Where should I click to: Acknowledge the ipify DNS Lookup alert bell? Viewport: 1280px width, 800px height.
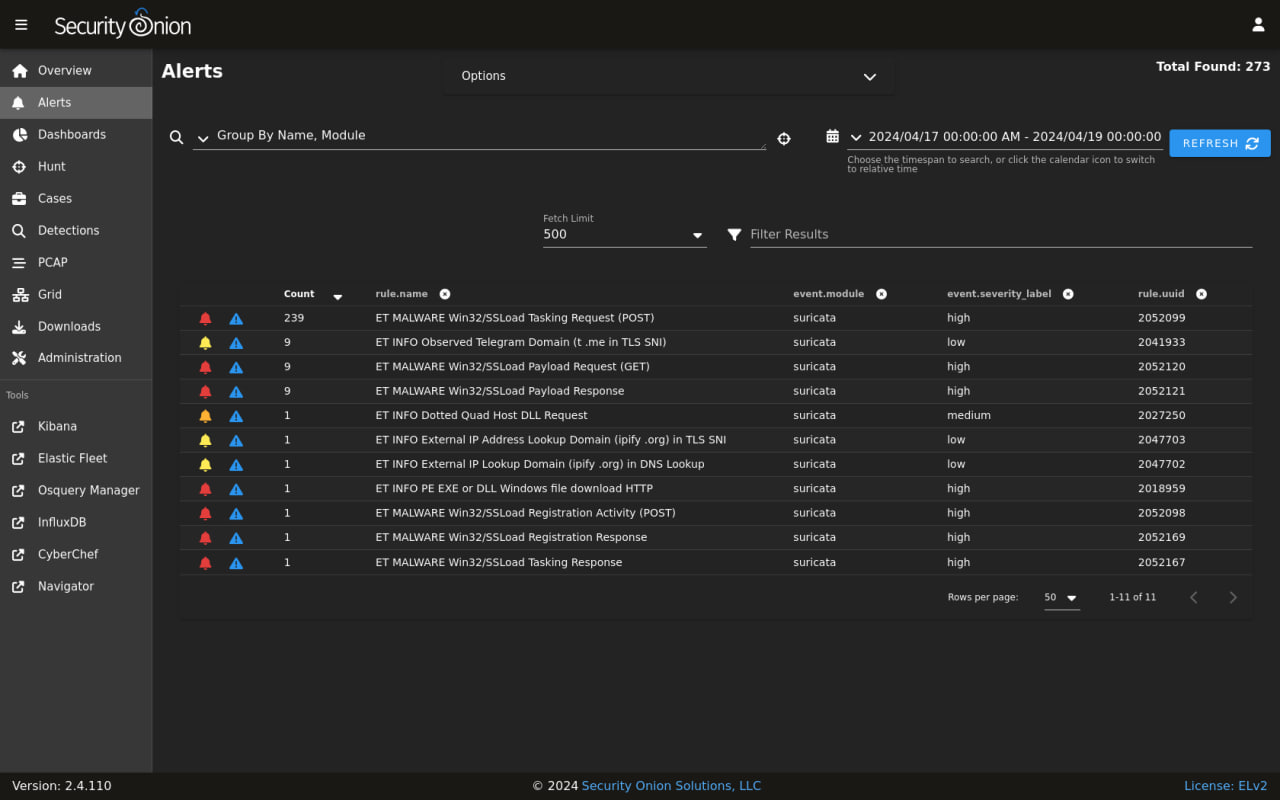click(x=206, y=465)
